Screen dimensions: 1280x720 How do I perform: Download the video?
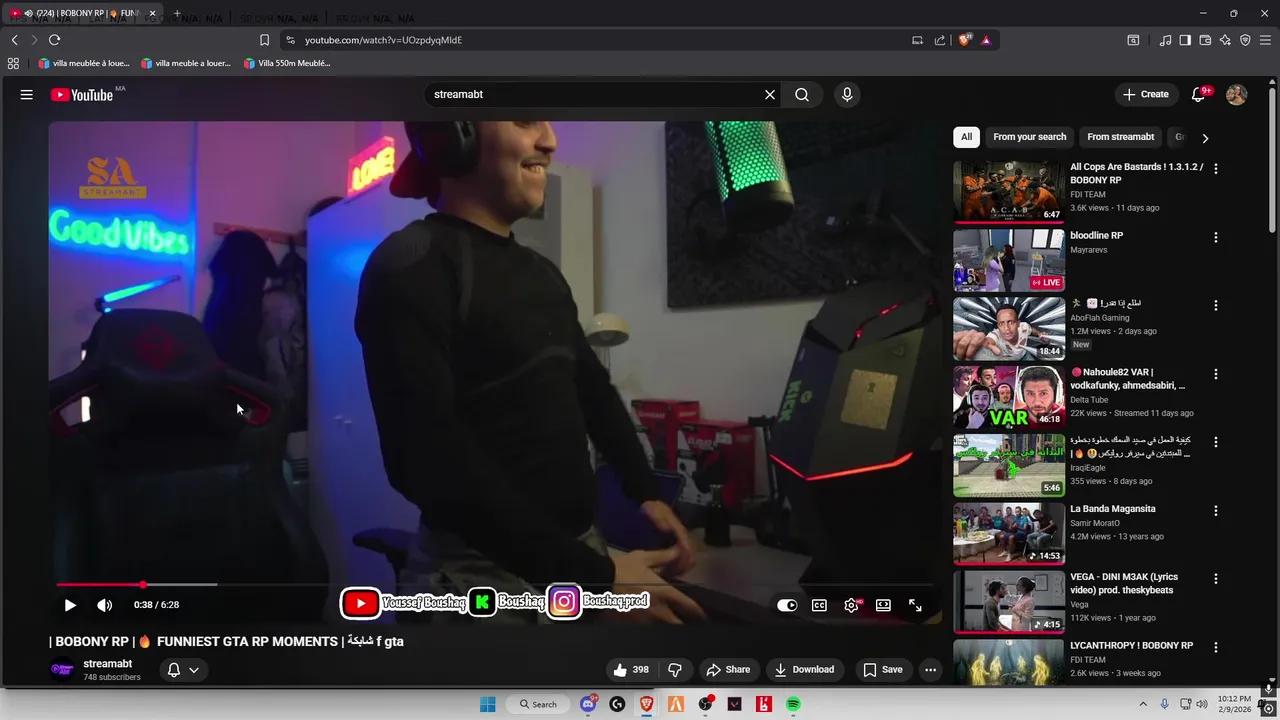[804, 670]
